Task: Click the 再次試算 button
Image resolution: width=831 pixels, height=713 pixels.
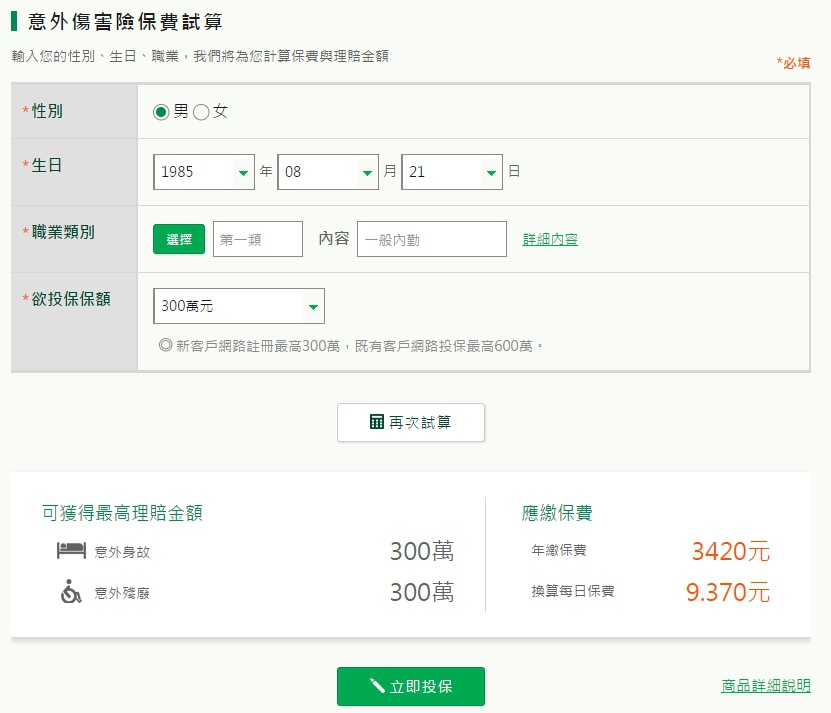Action: (411, 422)
